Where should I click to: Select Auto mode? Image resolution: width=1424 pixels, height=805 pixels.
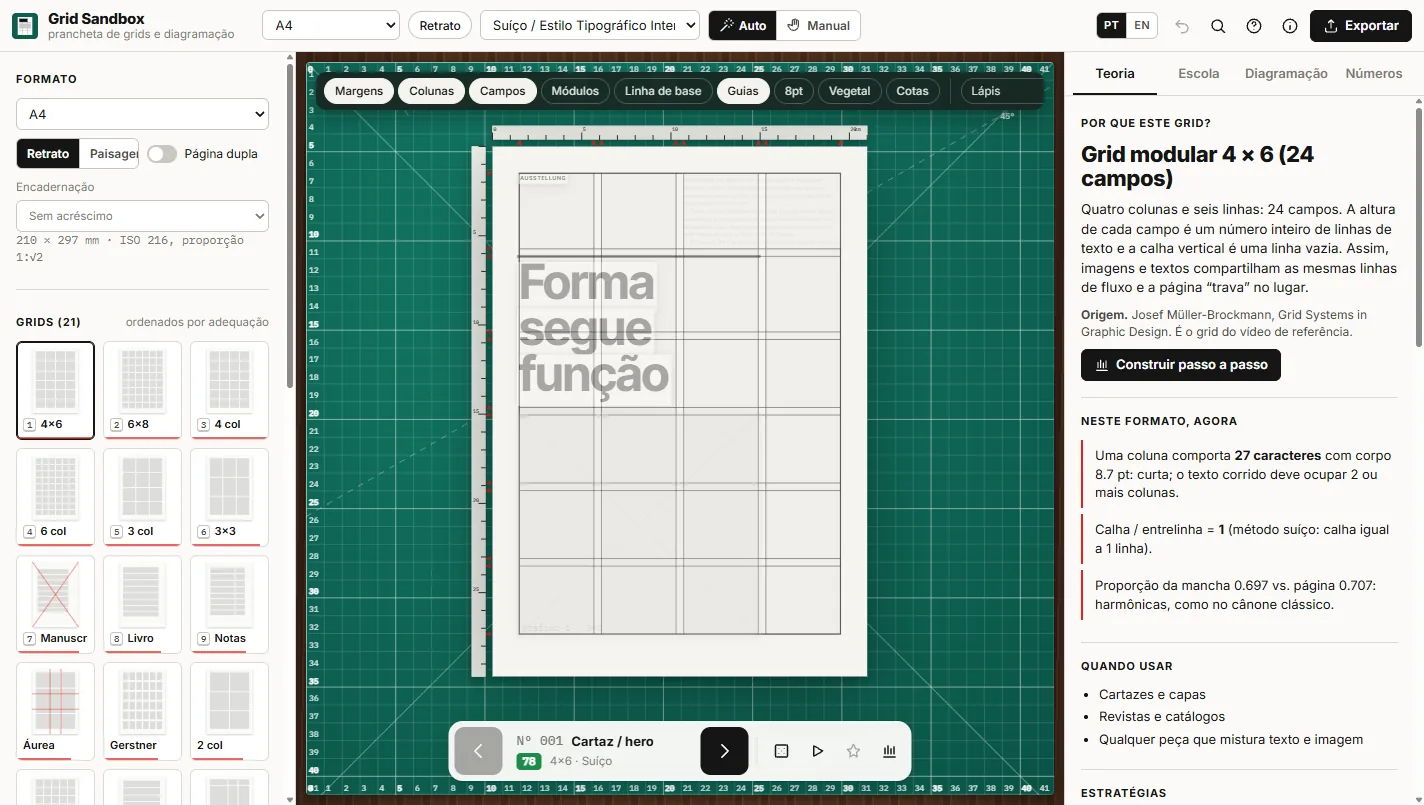click(x=743, y=26)
